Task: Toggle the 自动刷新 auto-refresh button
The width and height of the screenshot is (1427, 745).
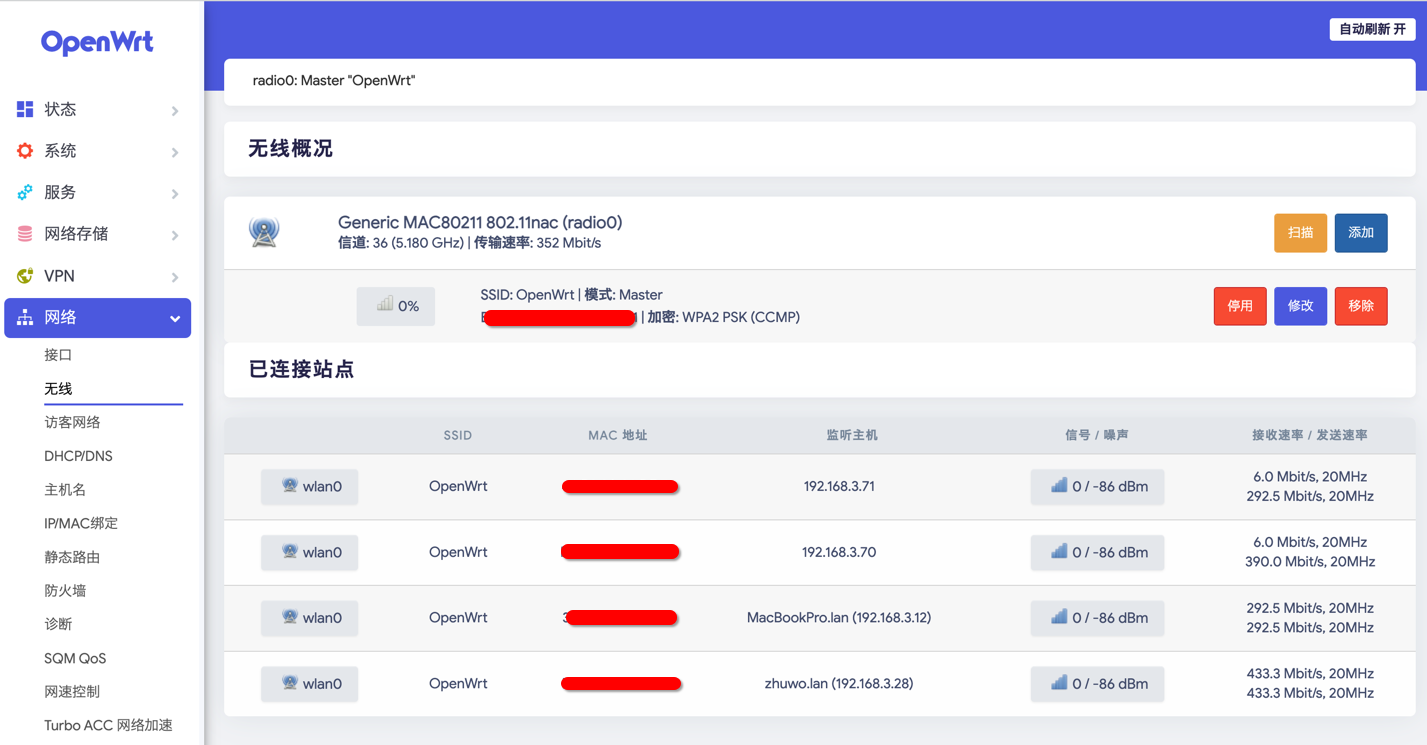Action: tap(1371, 29)
